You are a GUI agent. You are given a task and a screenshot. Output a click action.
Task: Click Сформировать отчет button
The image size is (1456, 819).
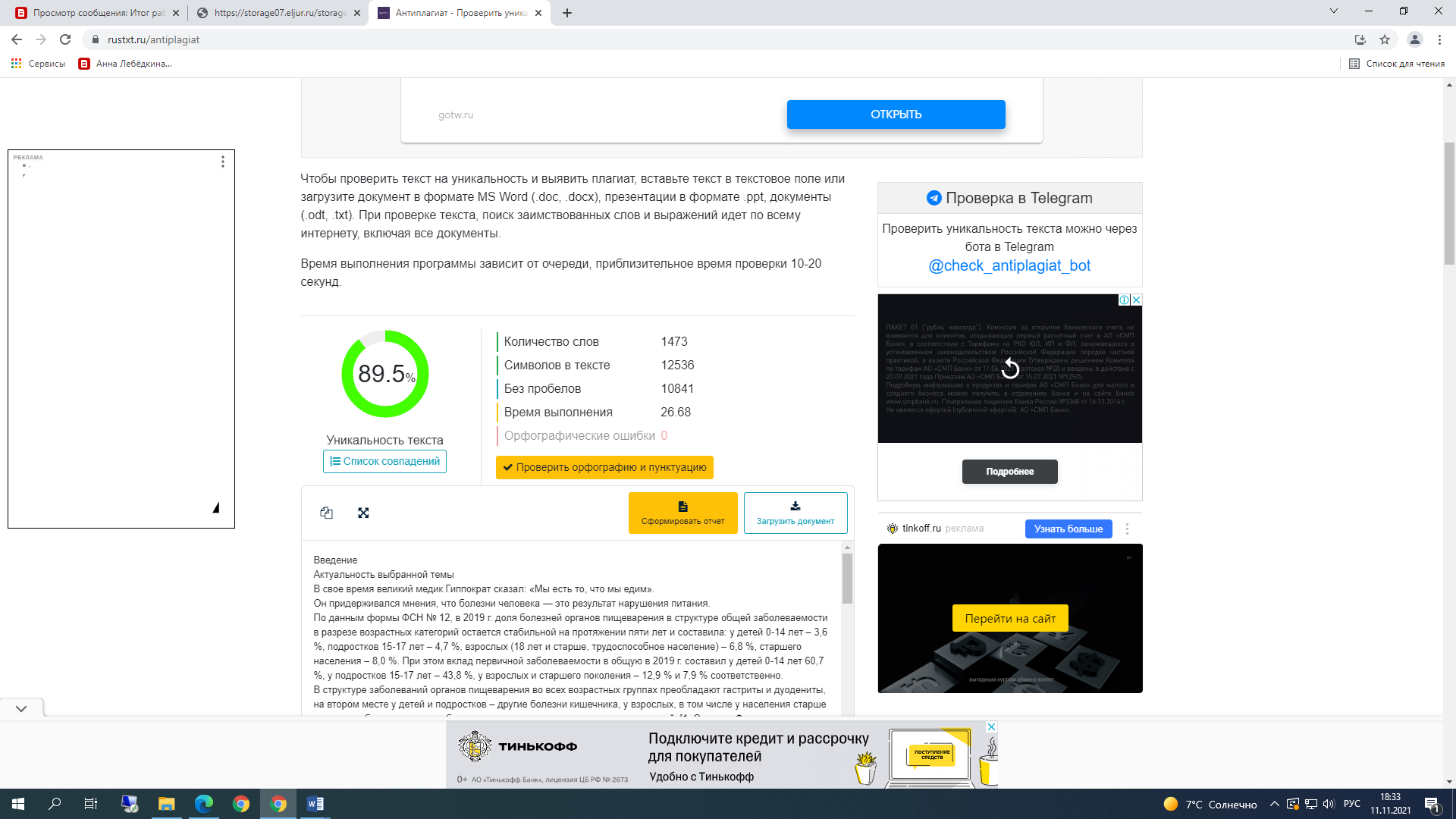pos(682,513)
